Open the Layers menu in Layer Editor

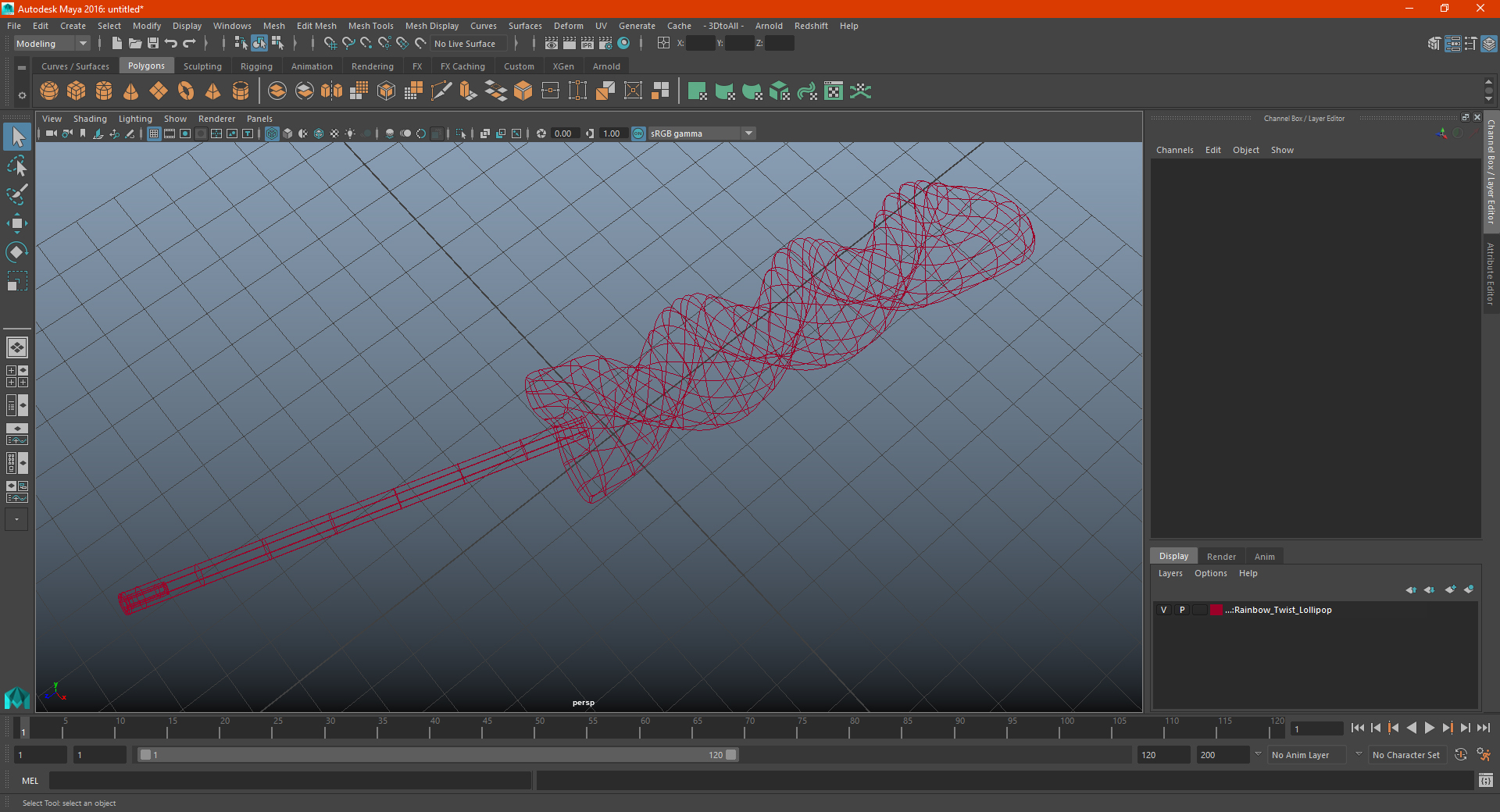[1170, 573]
